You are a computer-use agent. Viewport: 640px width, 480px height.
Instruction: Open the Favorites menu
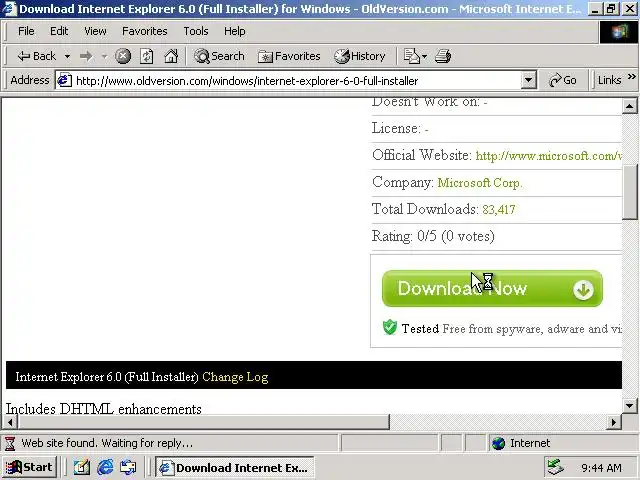(x=144, y=31)
